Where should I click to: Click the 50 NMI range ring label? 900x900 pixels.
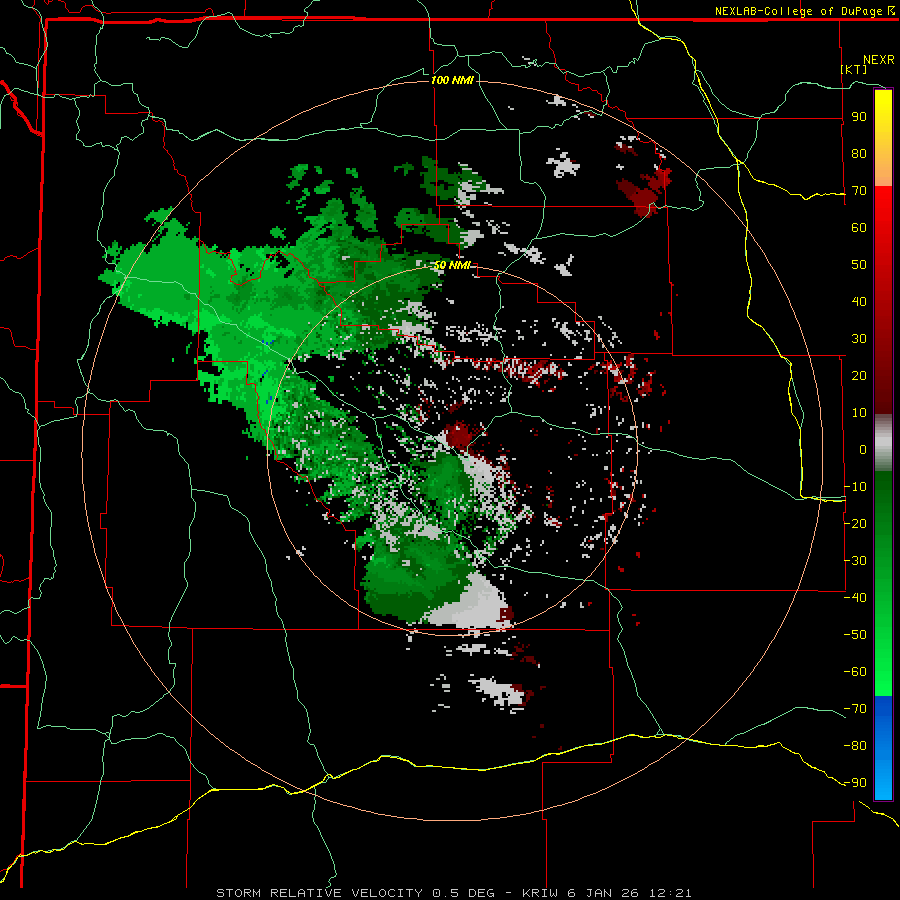[452, 265]
